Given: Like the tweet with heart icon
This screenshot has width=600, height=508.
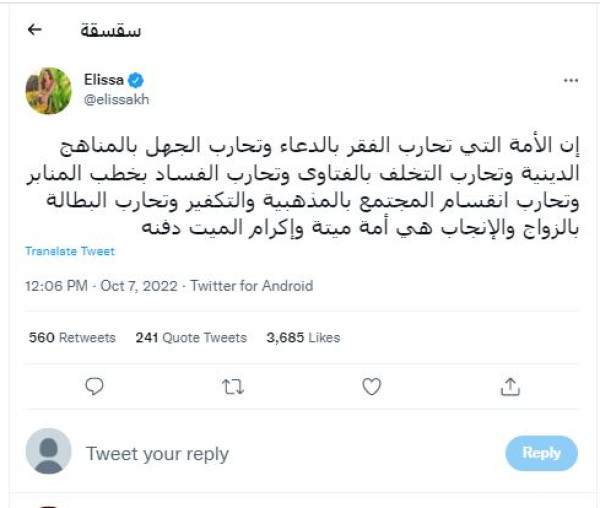Looking at the screenshot, I should 371,386.
